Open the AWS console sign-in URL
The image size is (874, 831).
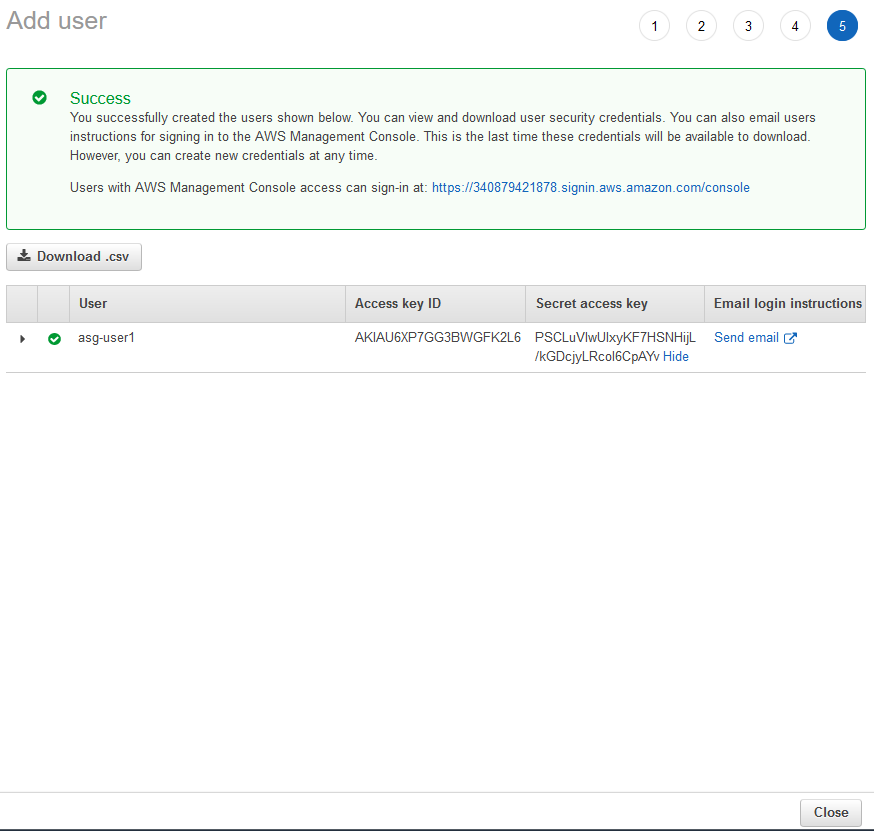point(590,187)
